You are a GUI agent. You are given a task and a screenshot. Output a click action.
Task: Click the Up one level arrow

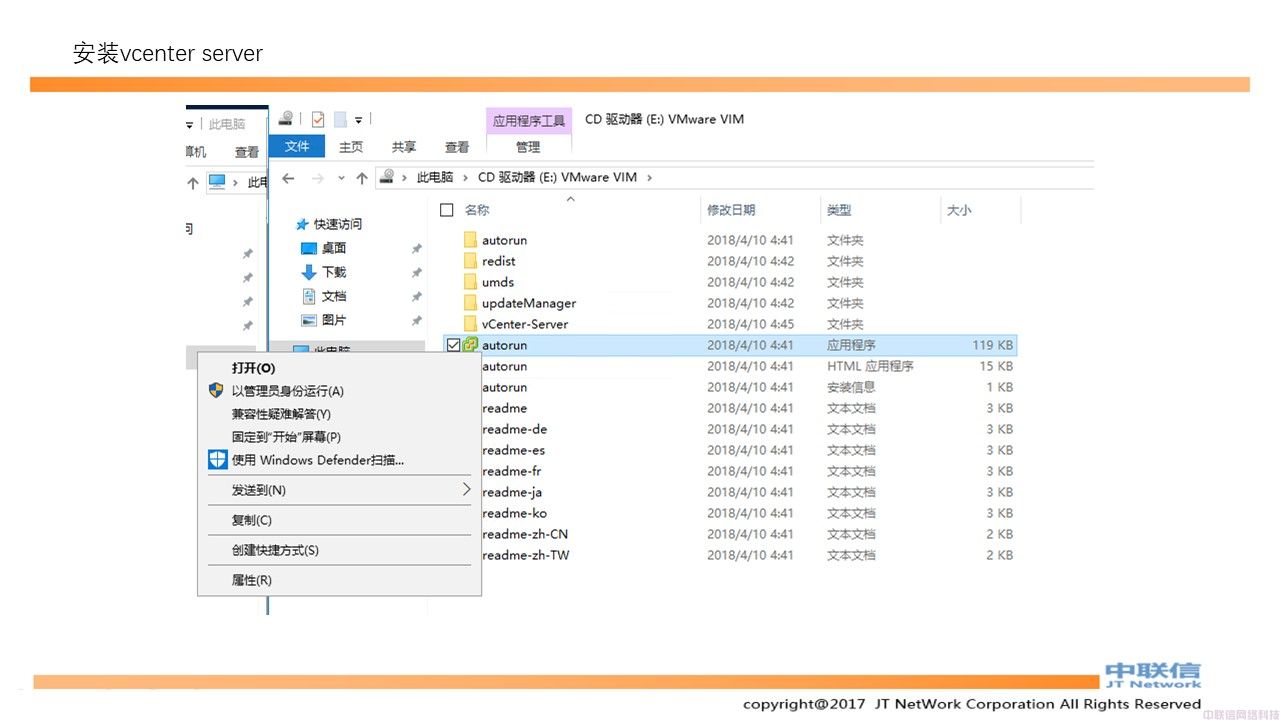pyautogui.click(x=361, y=178)
